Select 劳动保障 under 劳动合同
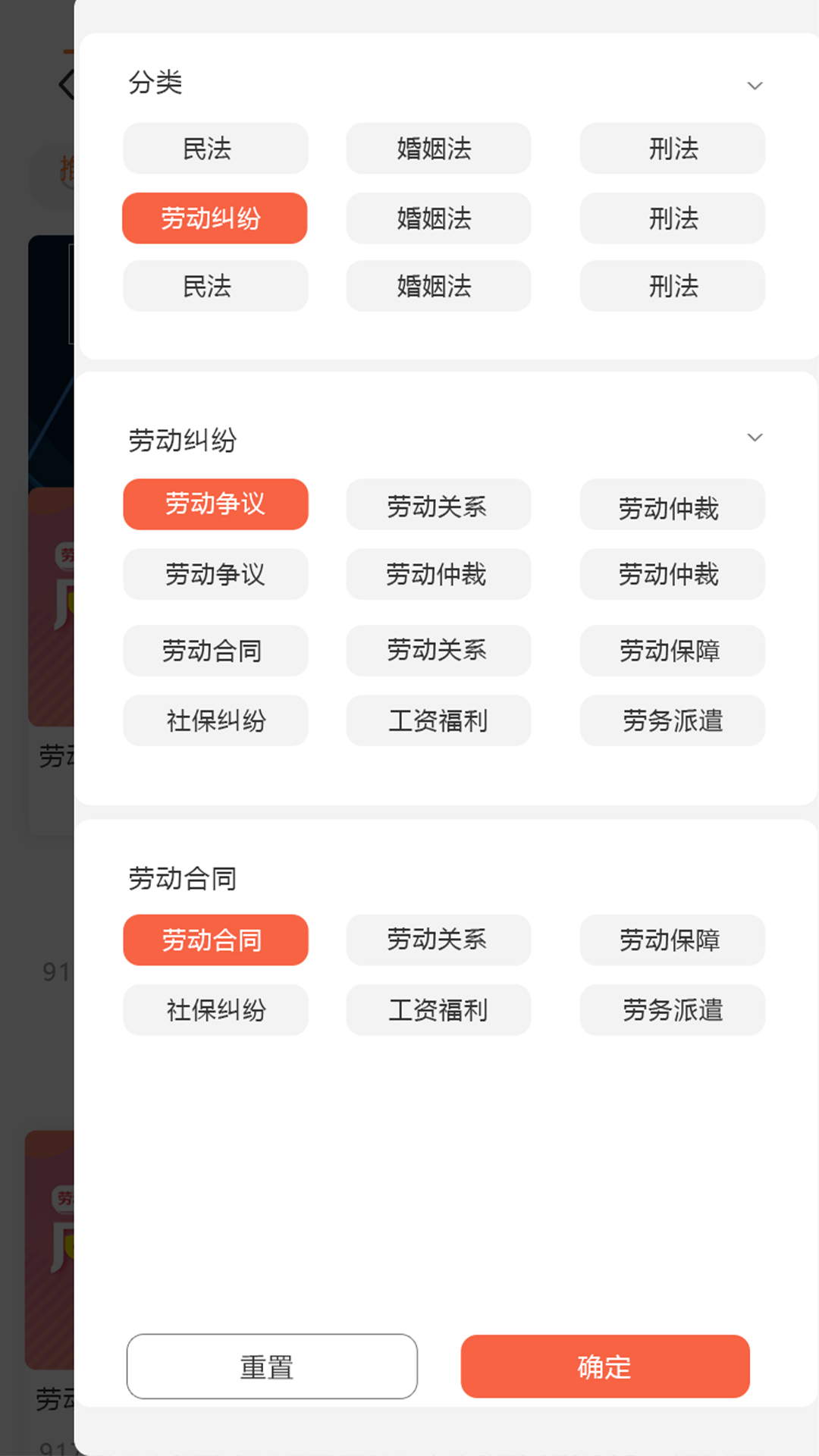The width and height of the screenshot is (819, 1456). [x=672, y=940]
